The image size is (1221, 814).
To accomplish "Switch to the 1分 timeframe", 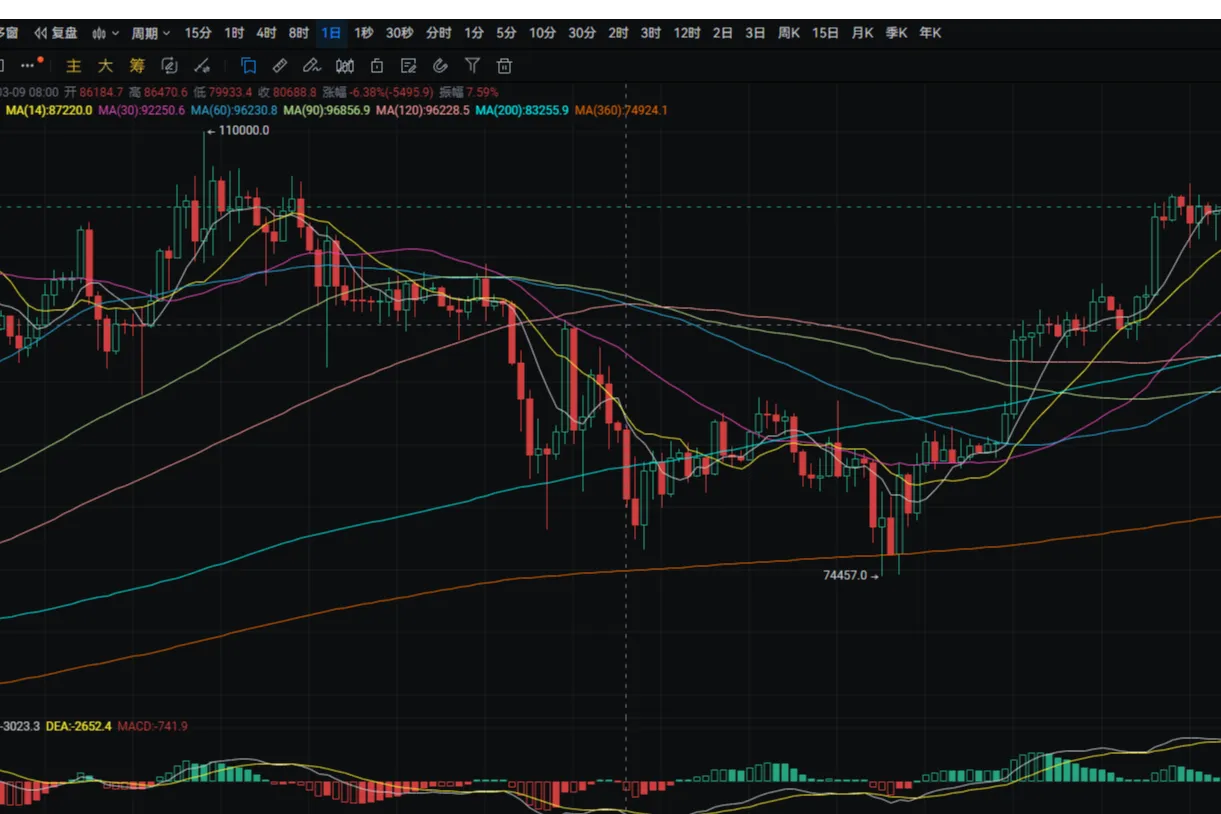I will coord(474,33).
